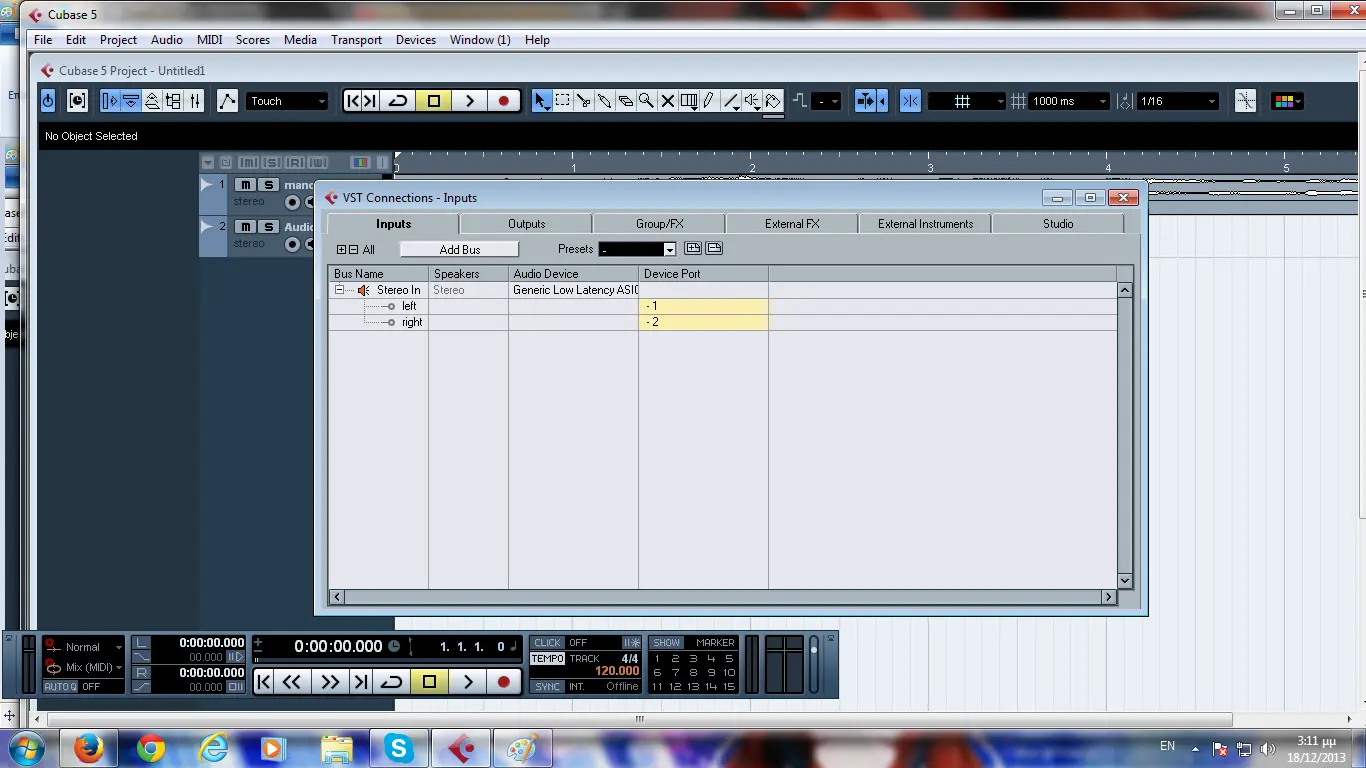Mute track 1 with M button

pos(245,185)
